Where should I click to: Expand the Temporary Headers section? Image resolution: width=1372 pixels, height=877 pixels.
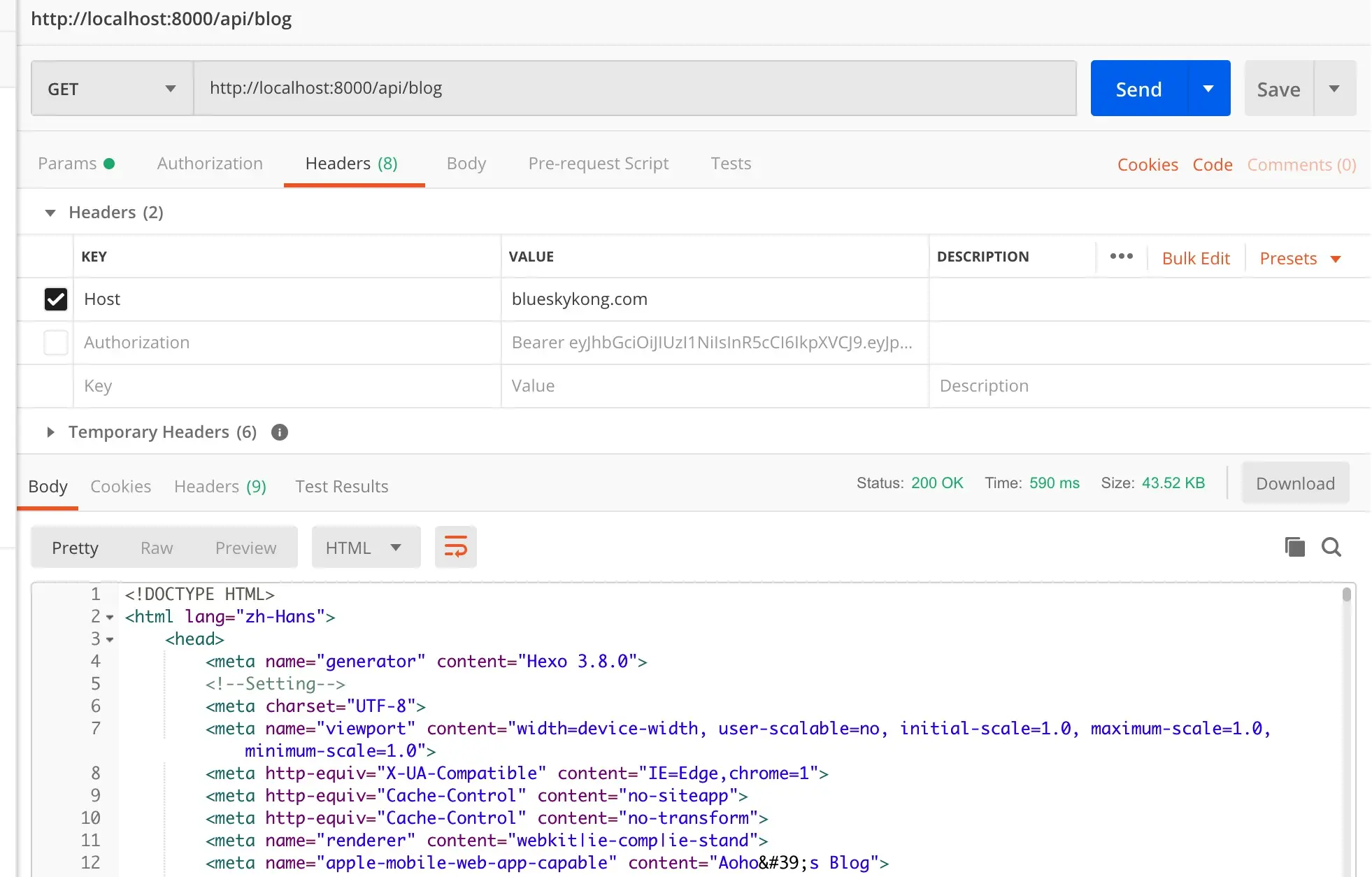[50, 432]
